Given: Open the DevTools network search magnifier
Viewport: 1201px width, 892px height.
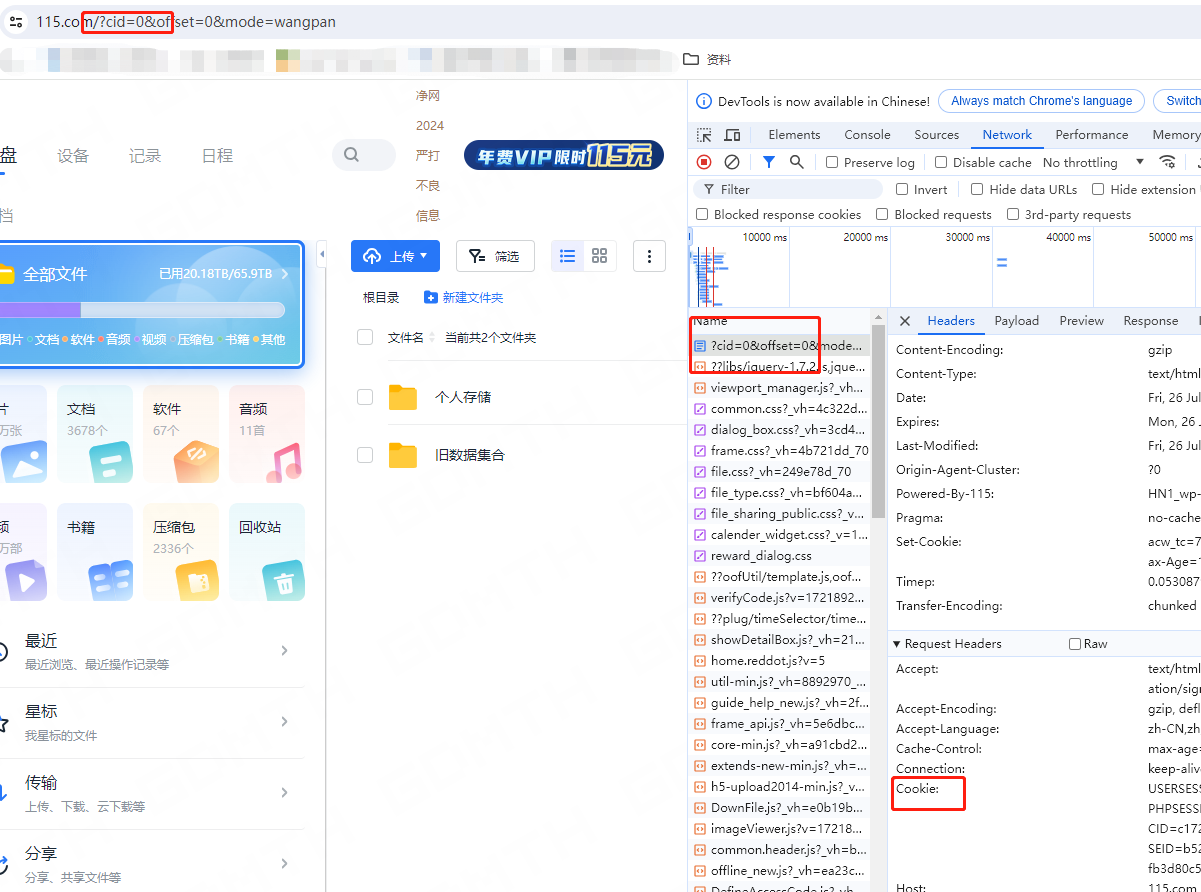Looking at the screenshot, I should 797,162.
